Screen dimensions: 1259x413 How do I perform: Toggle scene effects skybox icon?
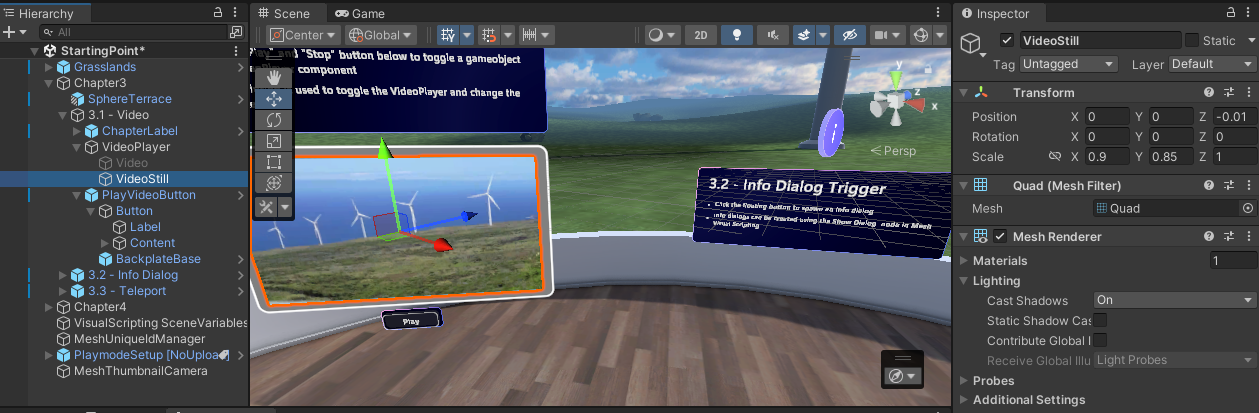(802, 35)
